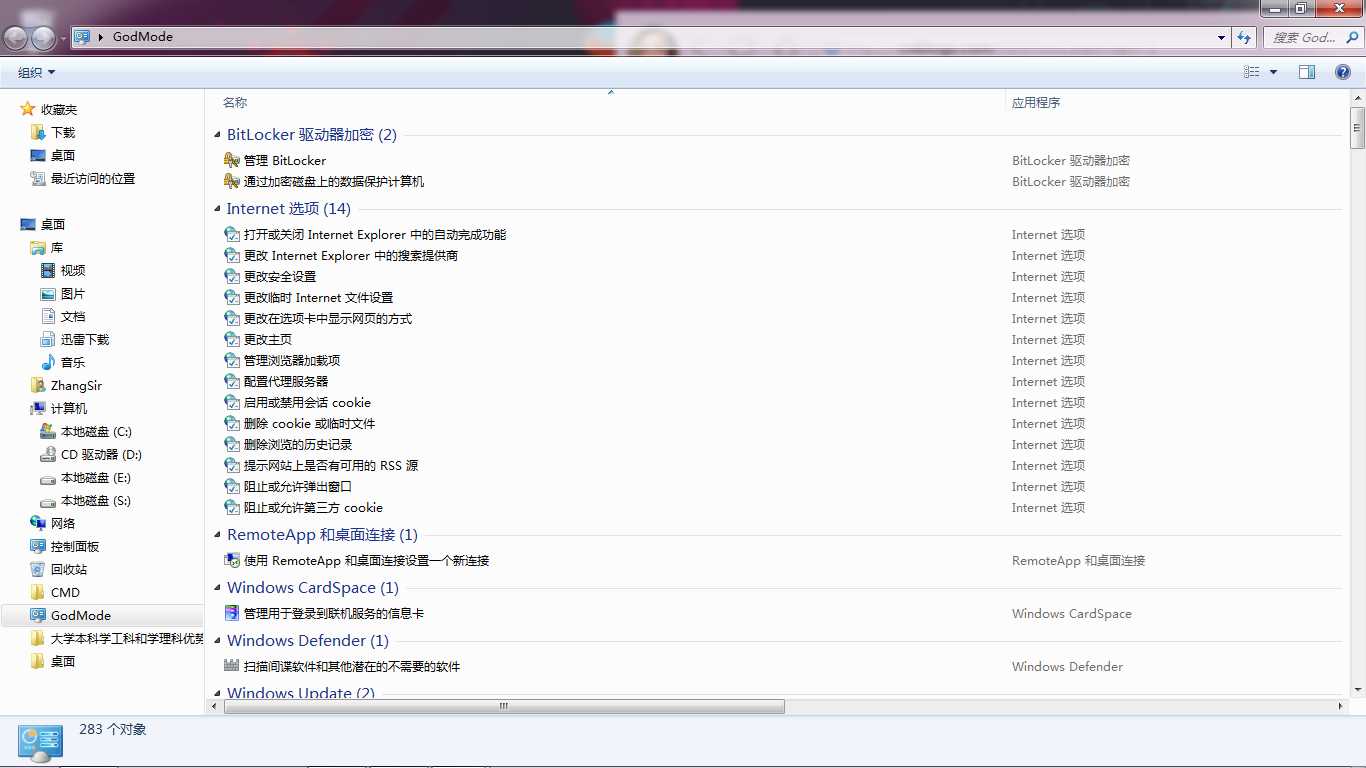Sort by the 名称 column header

pos(234,102)
